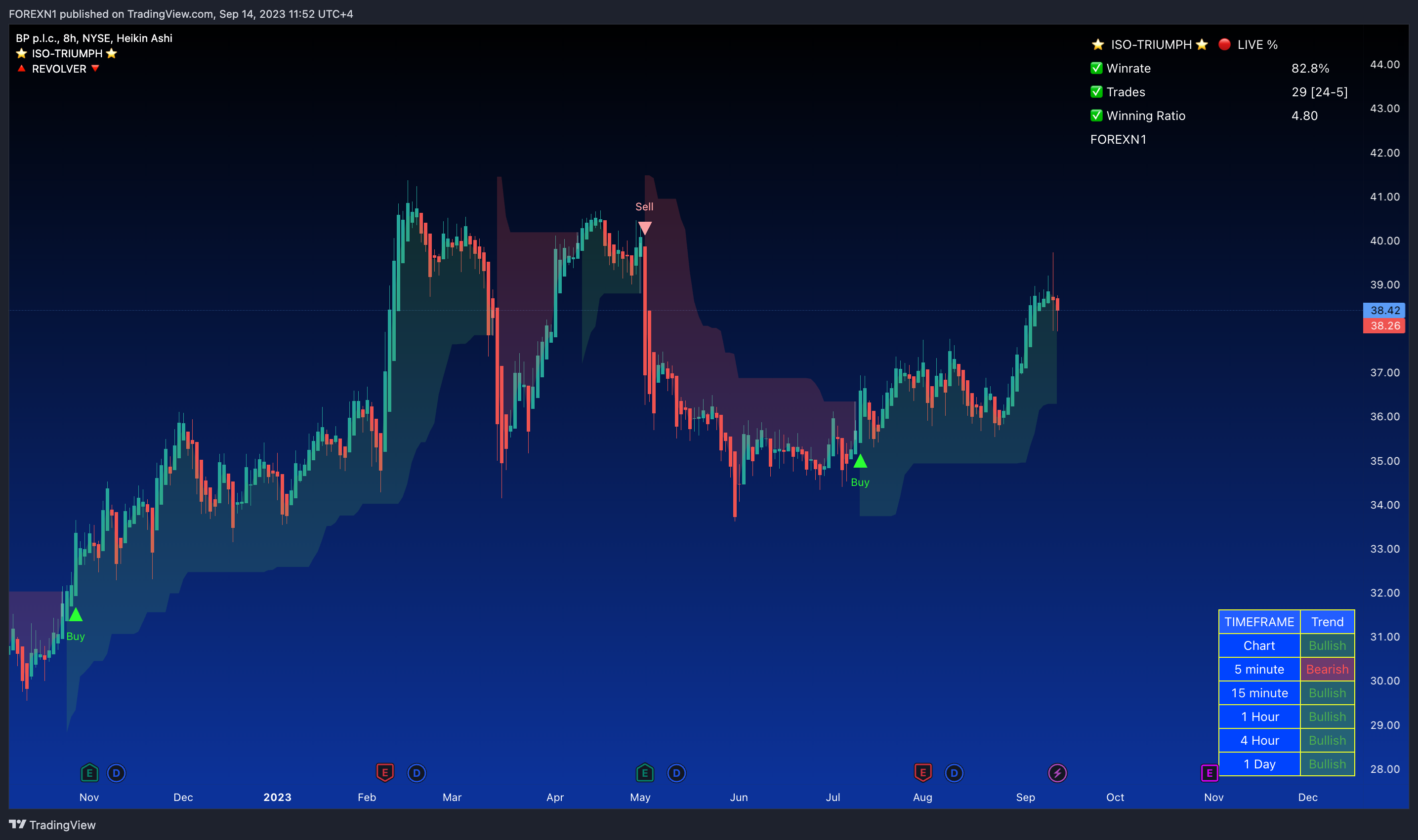Click the magenta upcoming earnings E icon

(1209, 773)
